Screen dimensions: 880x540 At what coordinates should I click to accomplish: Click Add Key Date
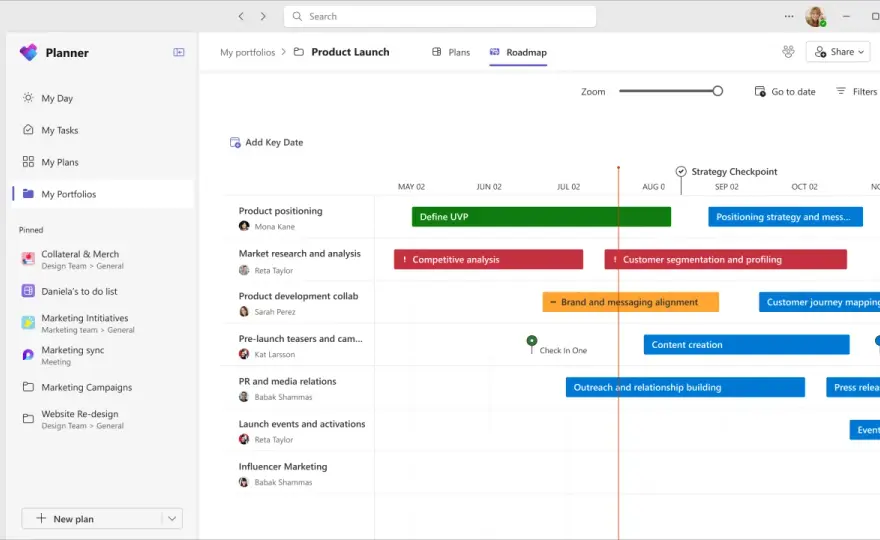coord(267,143)
